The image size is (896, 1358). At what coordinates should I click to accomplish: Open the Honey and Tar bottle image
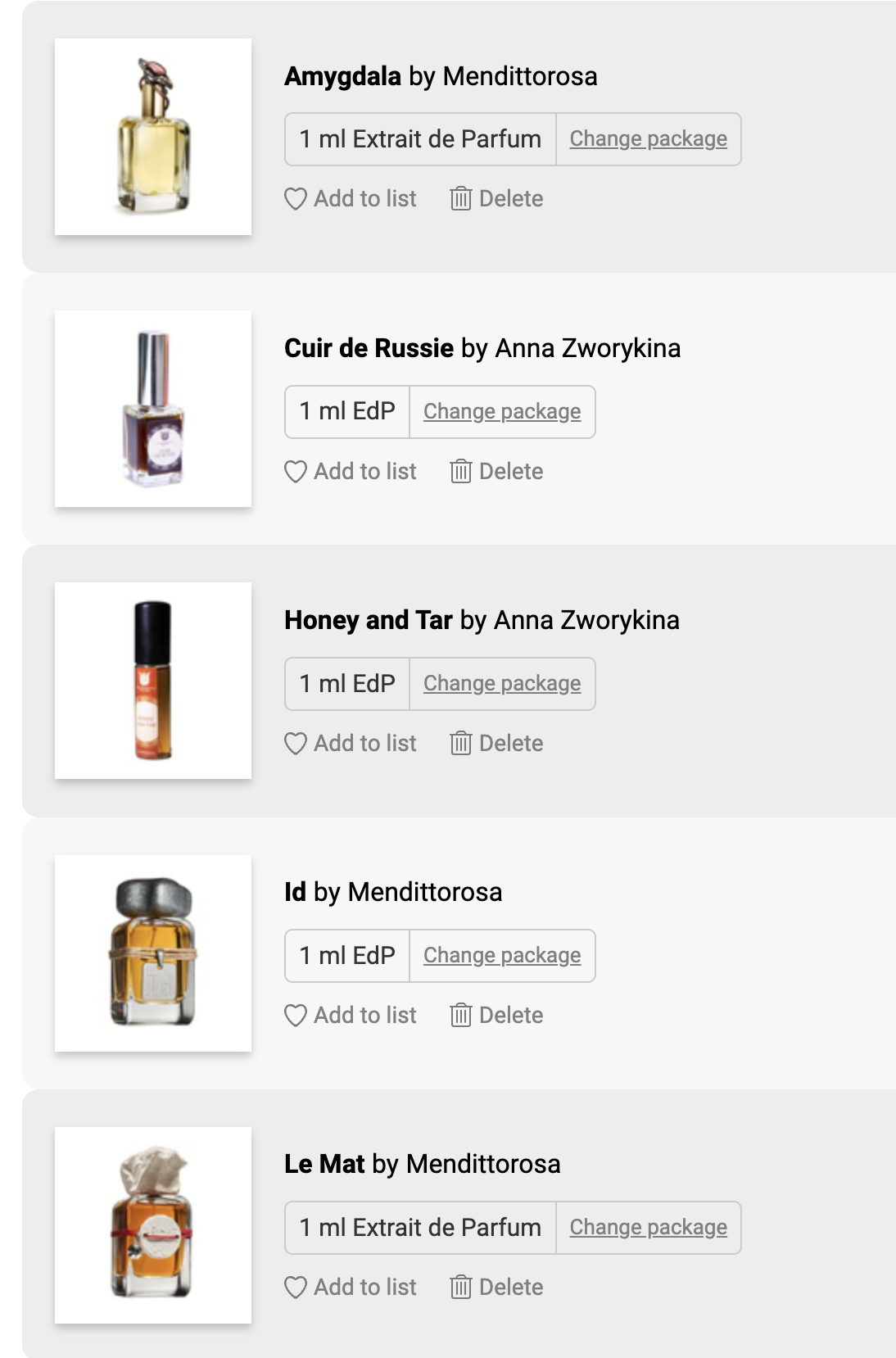point(153,681)
